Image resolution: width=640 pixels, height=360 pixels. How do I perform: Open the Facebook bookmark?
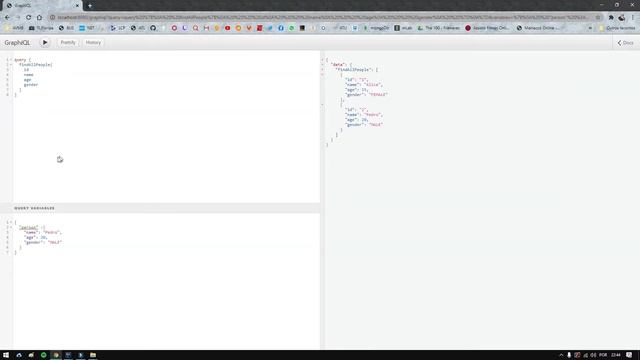coord(281,28)
